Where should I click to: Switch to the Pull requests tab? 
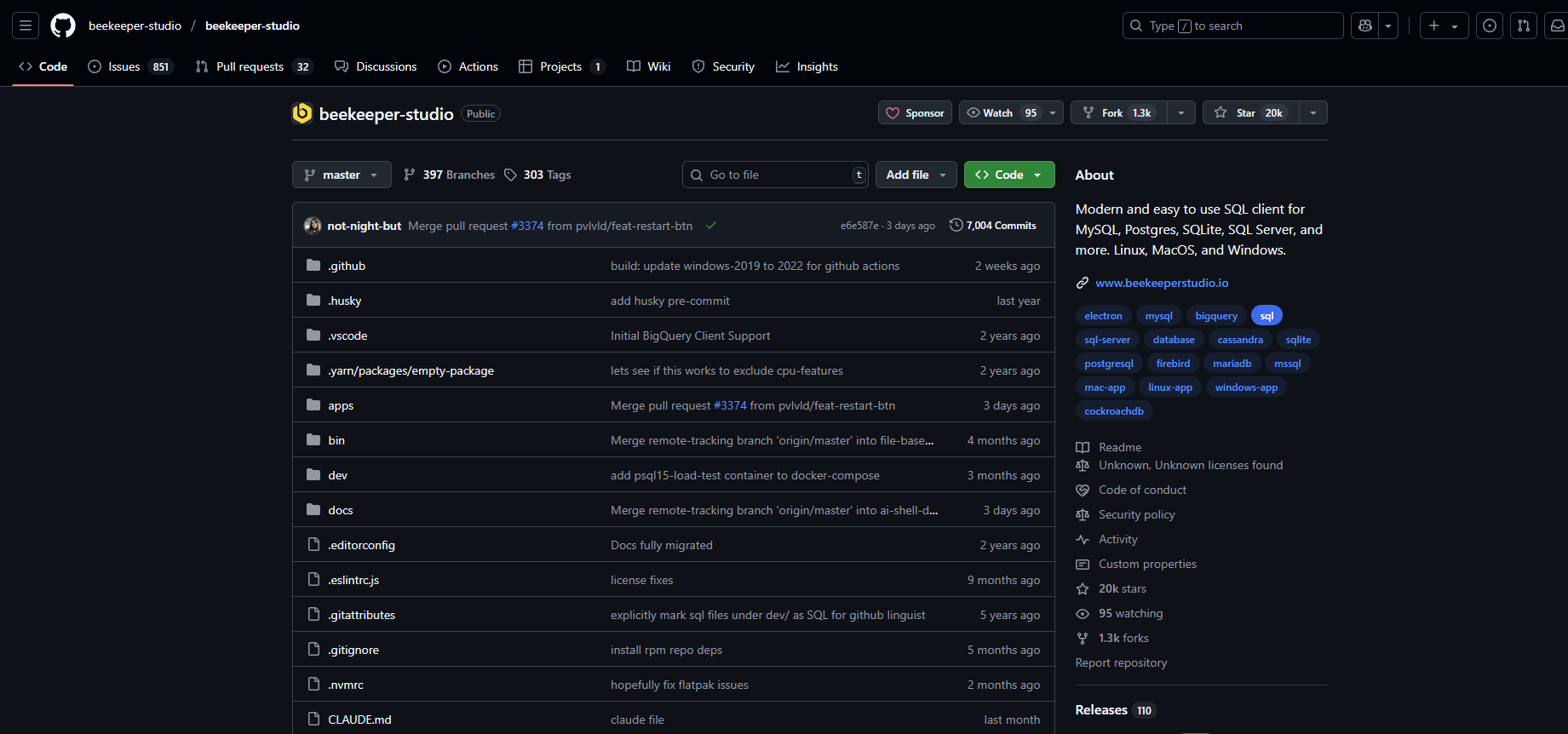point(254,66)
